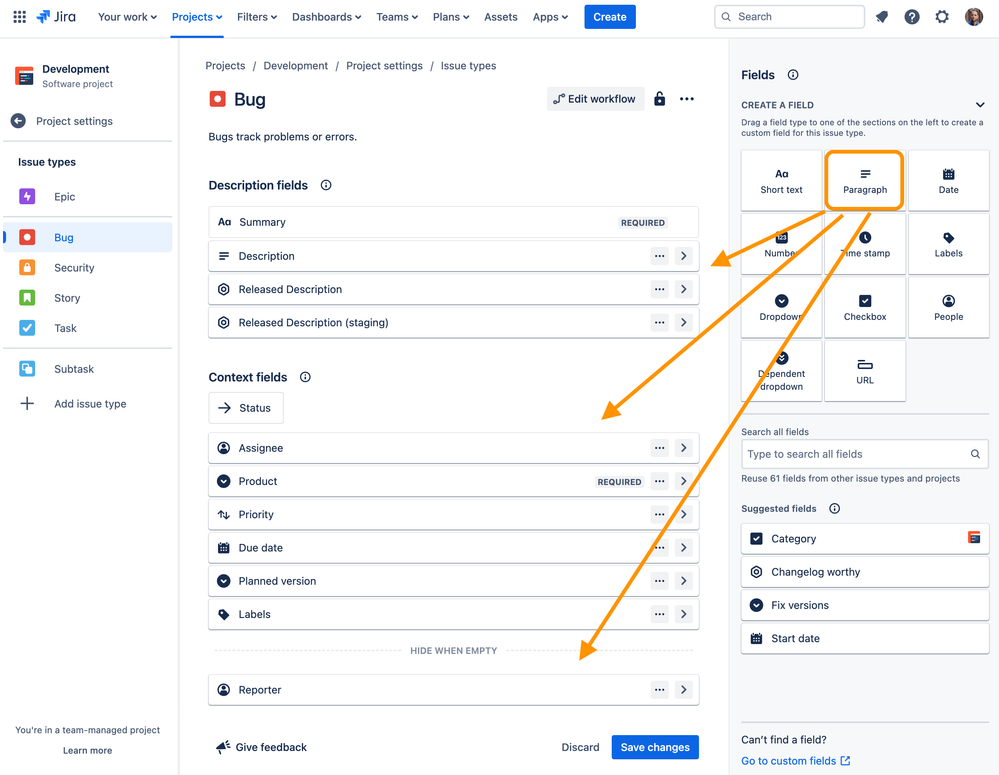Add the suggested Category field

(865, 539)
